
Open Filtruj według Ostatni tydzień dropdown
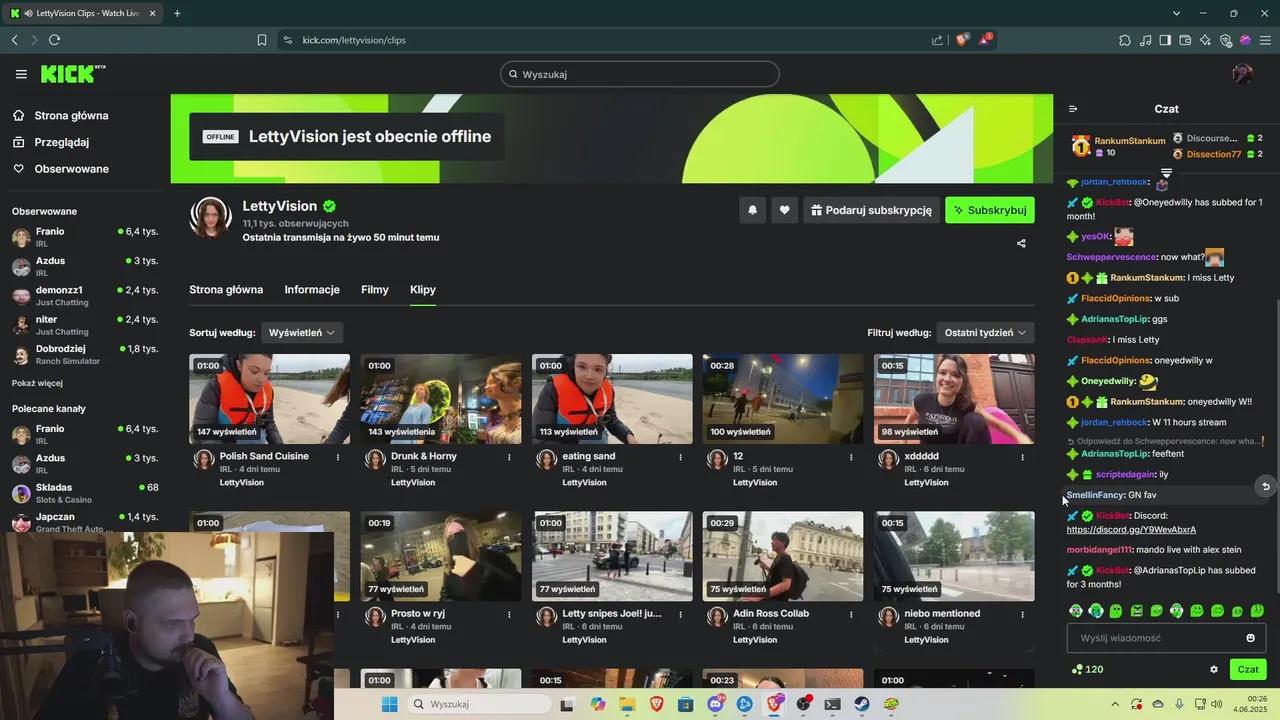tap(985, 332)
